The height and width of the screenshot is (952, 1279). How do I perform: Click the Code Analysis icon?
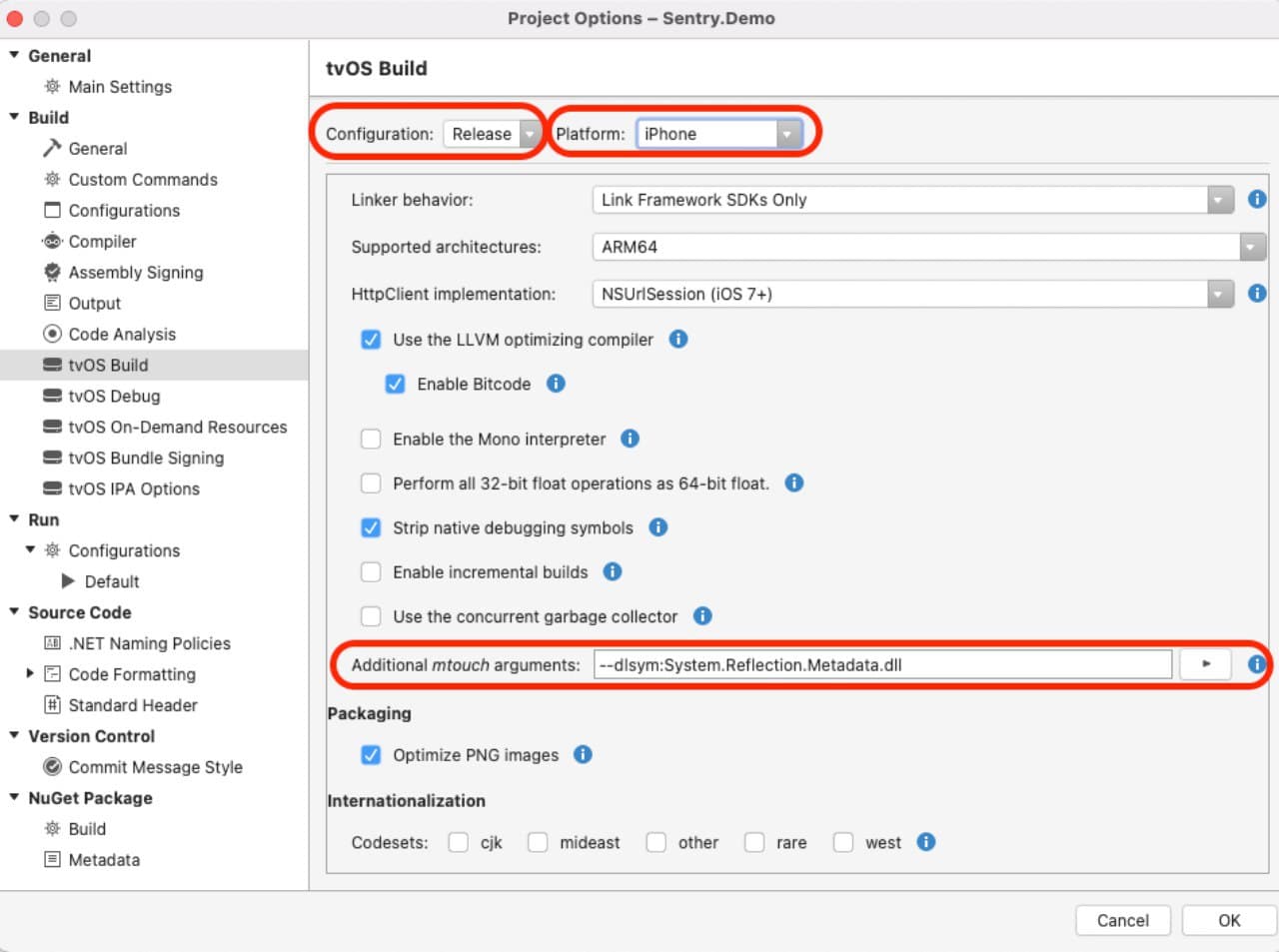click(x=52, y=334)
